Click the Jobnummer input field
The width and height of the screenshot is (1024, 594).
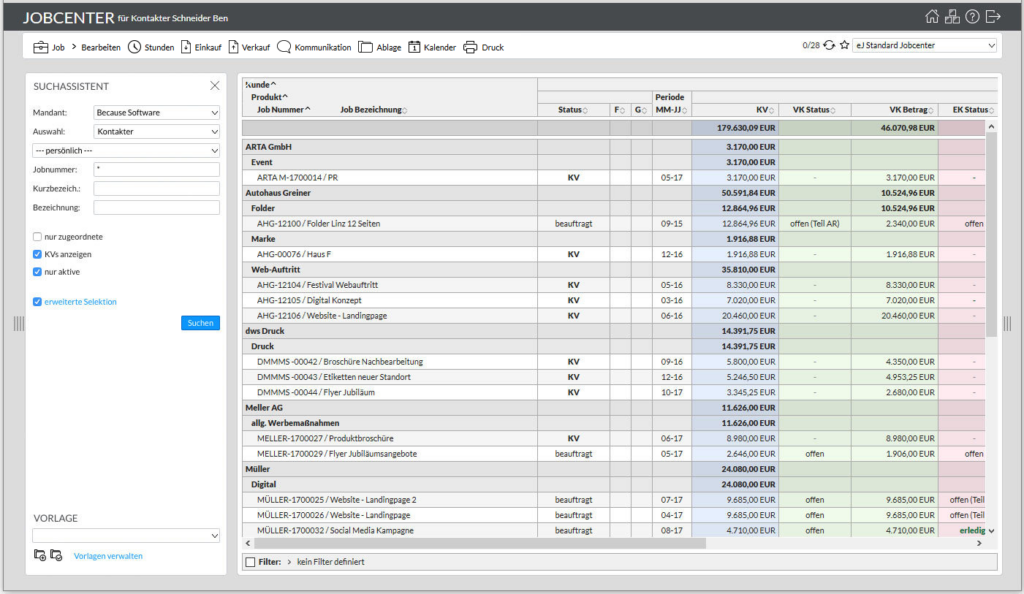click(x=156, y=169)
